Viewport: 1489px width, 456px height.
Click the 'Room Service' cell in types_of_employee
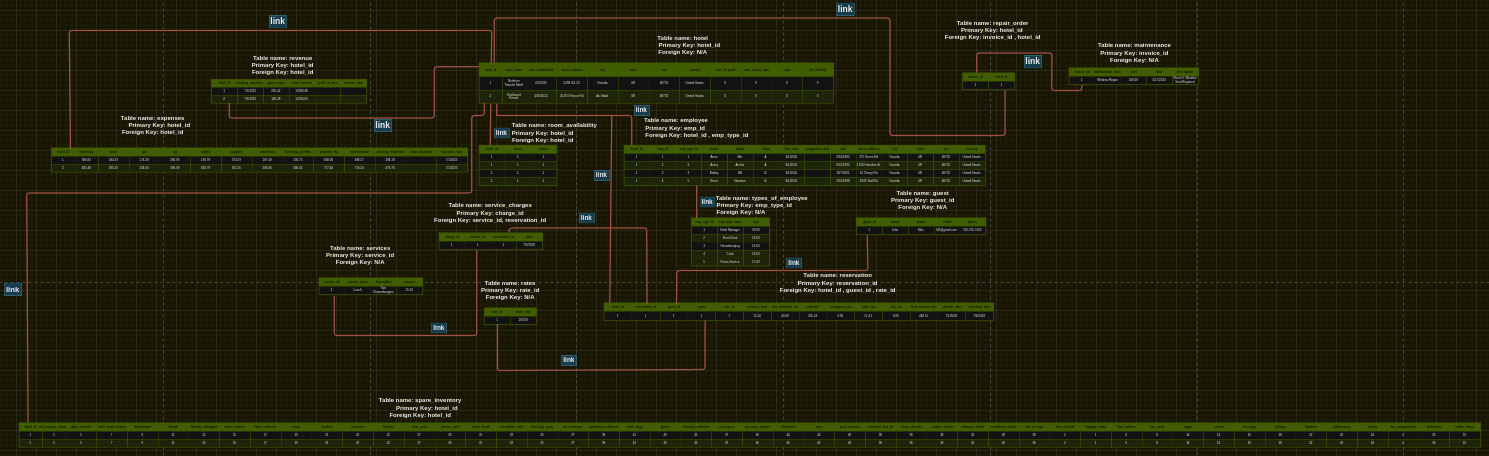click(730, 262)
